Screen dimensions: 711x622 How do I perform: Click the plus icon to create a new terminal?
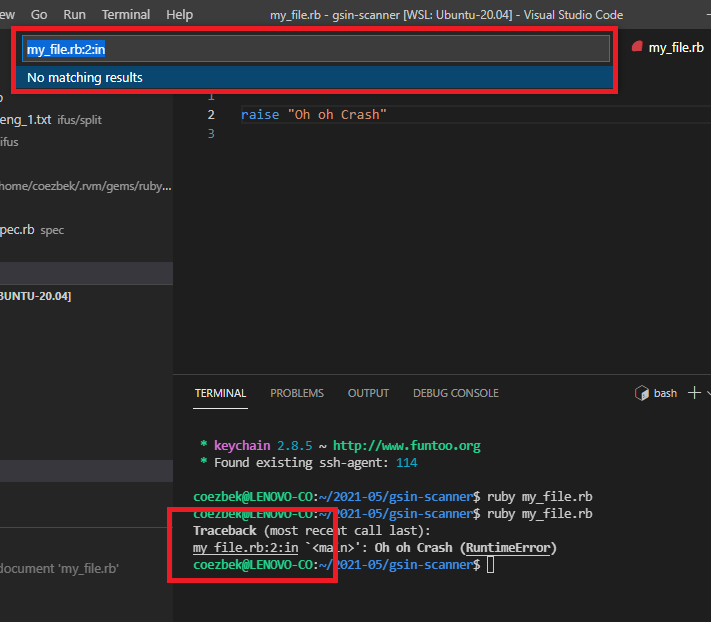[x=694, y=393]
